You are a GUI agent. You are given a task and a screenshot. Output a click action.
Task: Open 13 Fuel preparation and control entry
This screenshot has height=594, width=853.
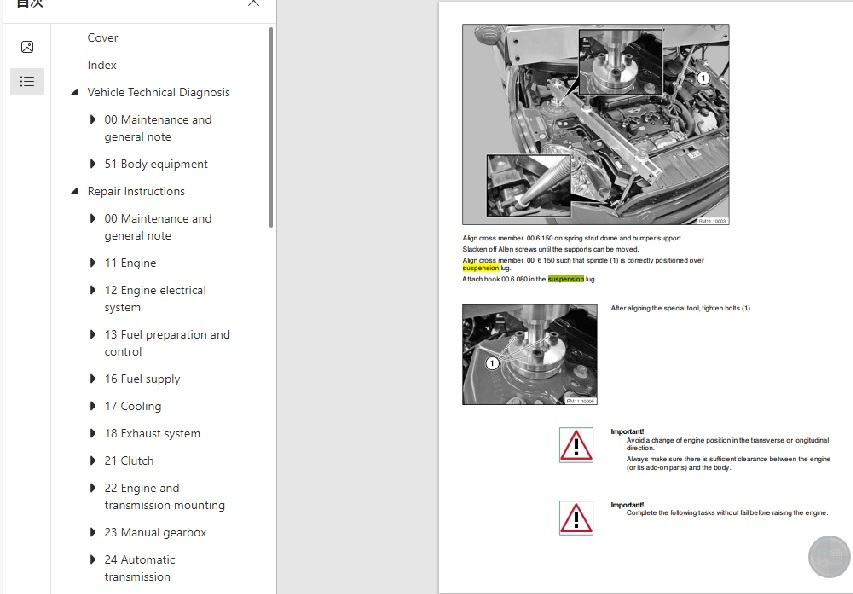click(x=167, y=343)
